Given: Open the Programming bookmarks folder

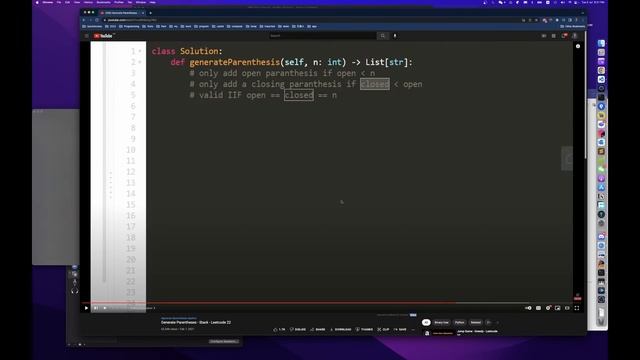Looking at the screenshot, I should pyautogui.click(x=129, y=26).
